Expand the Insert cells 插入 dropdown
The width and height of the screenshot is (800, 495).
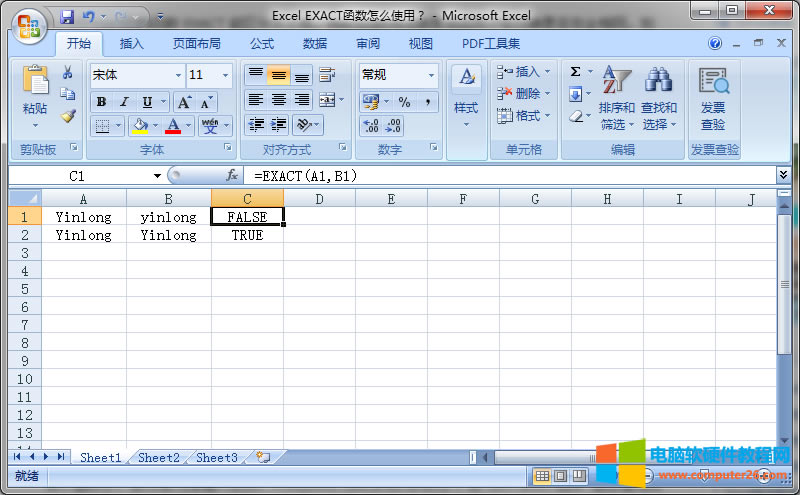[x=548, y=71]
